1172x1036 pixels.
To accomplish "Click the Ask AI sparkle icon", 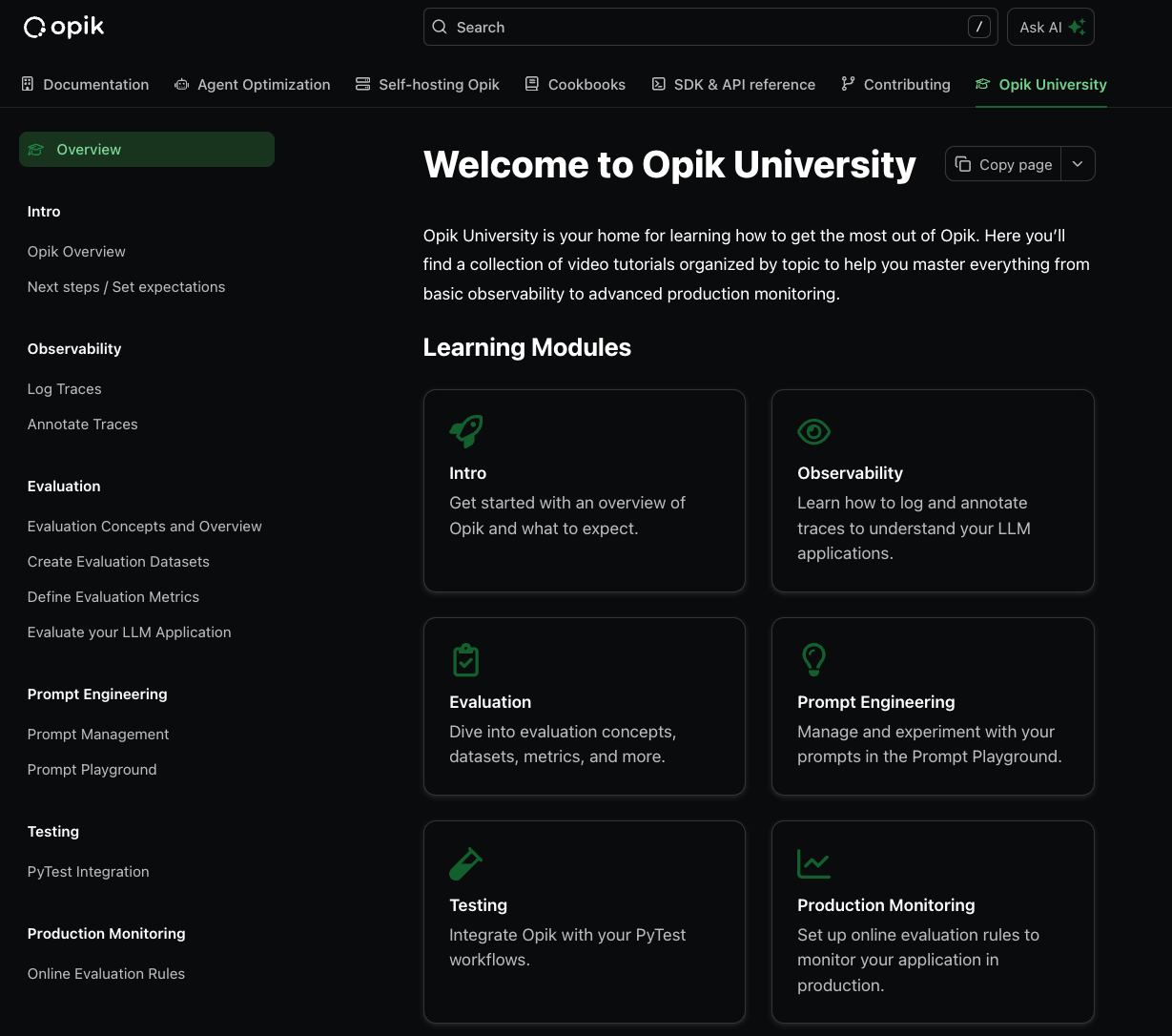I will pyautogui.click(x=1077, y=27).
